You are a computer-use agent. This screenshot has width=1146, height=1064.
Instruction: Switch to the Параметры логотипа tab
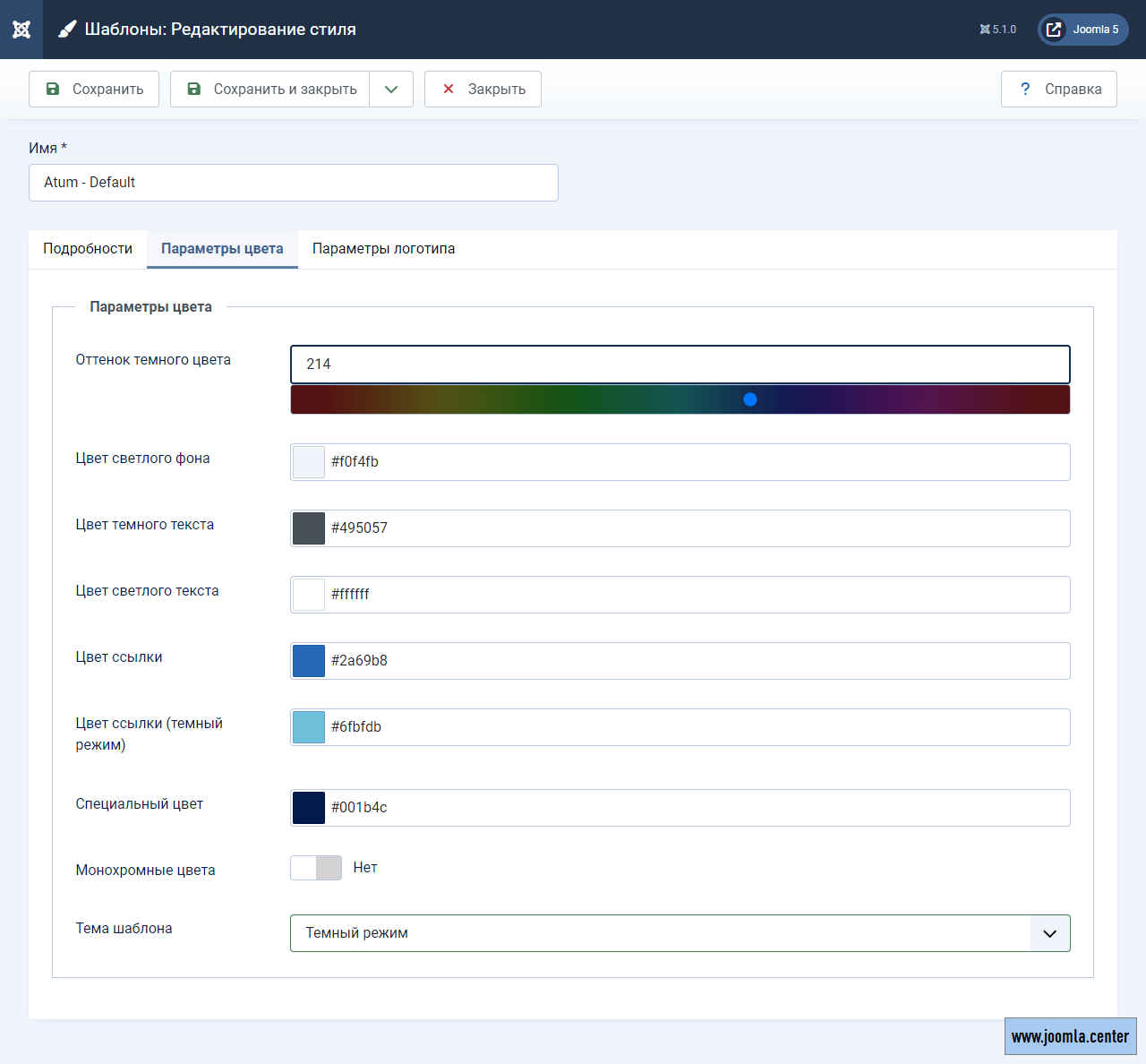(383, 249)
